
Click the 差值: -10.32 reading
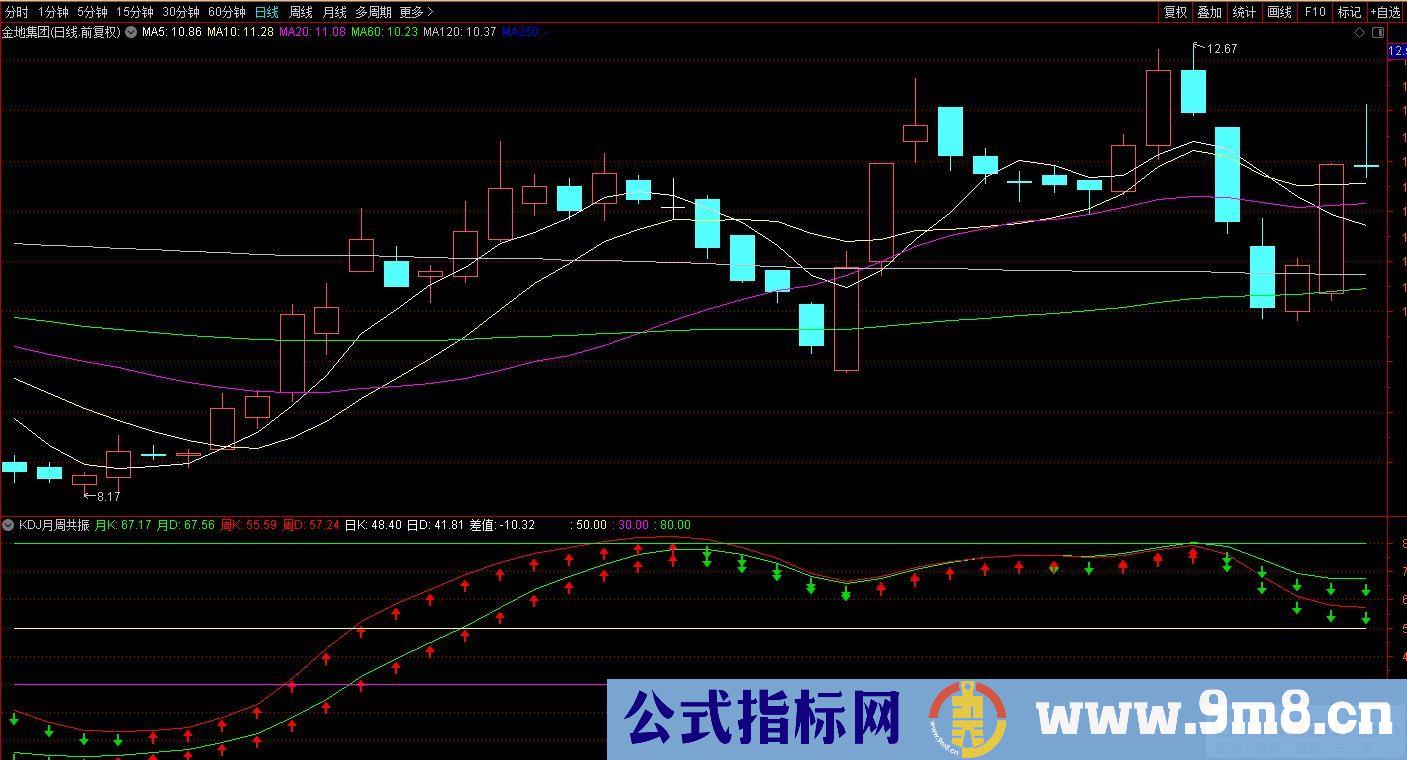pos(502,525)
